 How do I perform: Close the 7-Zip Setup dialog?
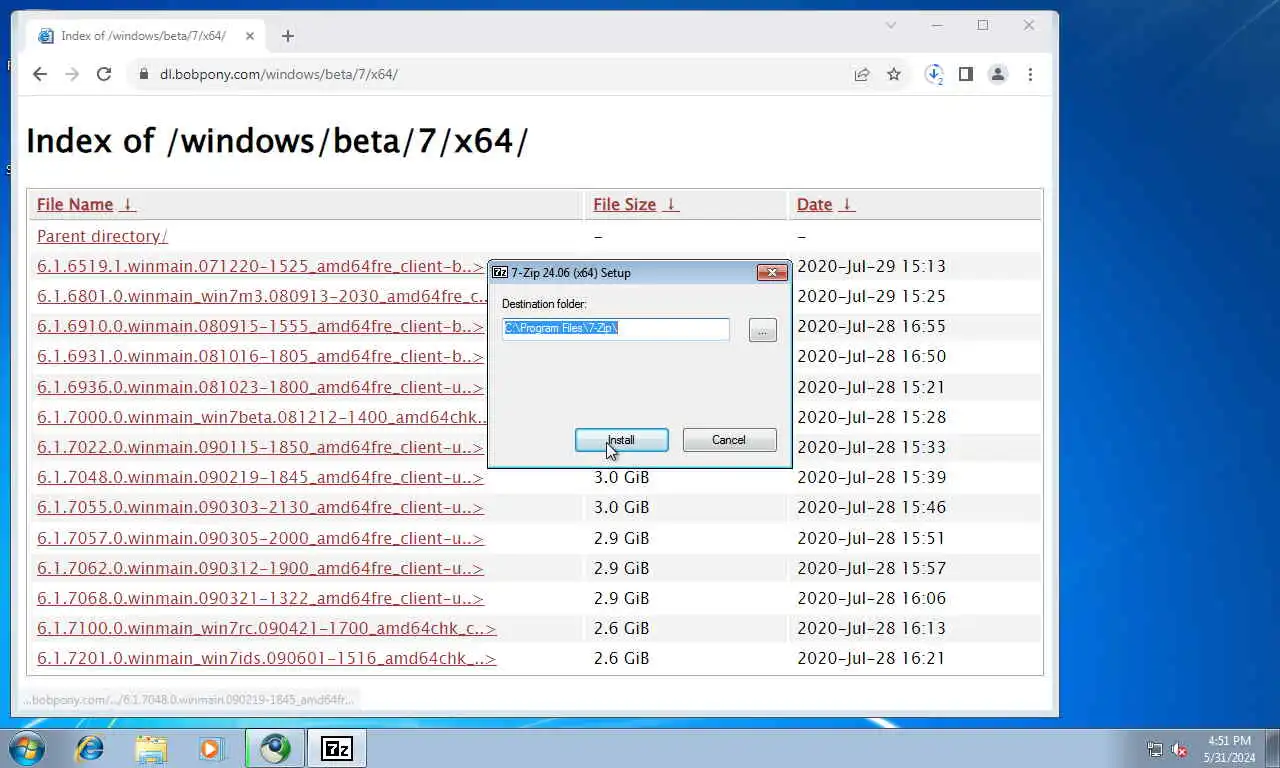pyautogui.click(x=771, y=272)
